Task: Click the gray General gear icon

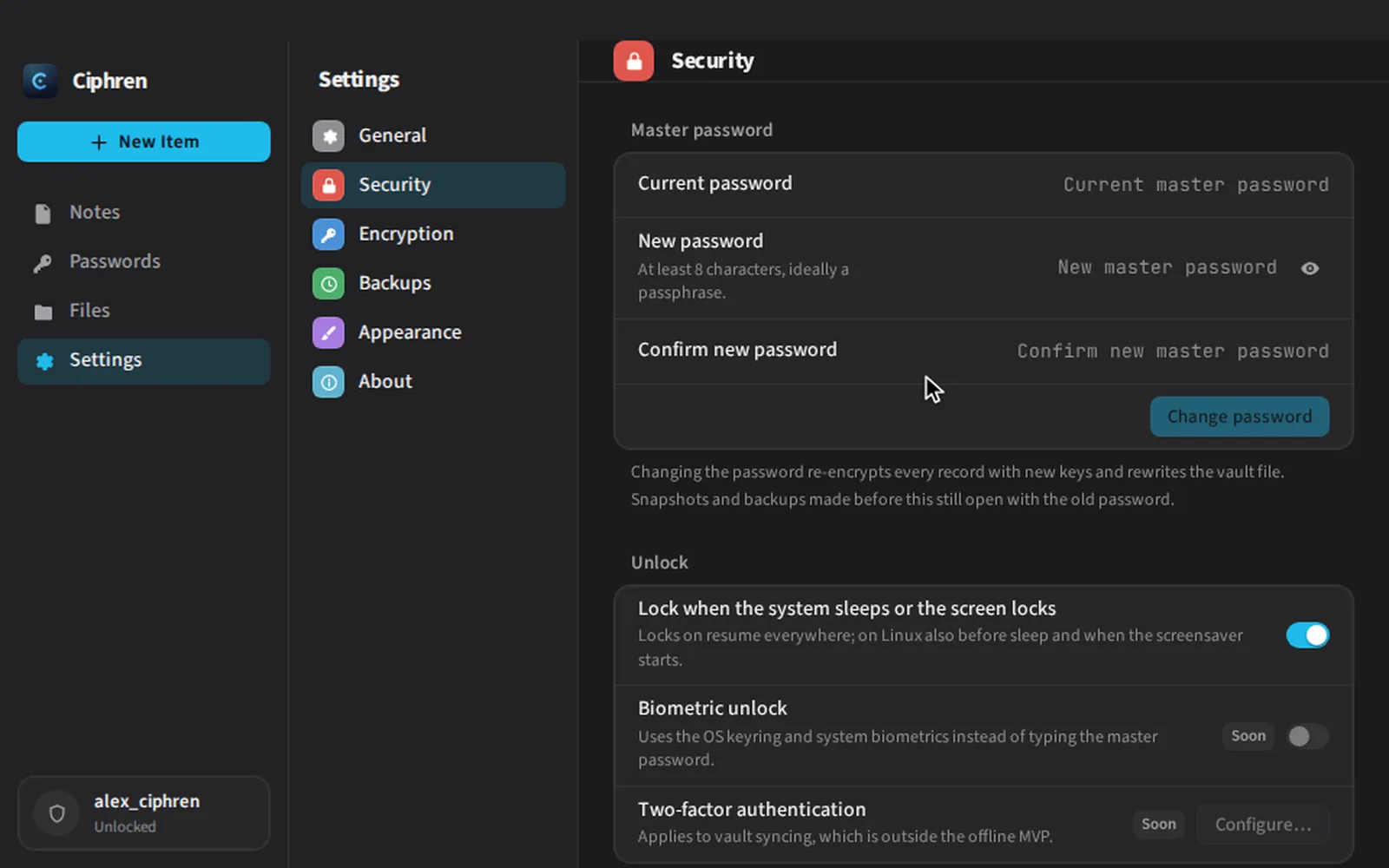Action: pyautogui.click(x=328, y=136)
